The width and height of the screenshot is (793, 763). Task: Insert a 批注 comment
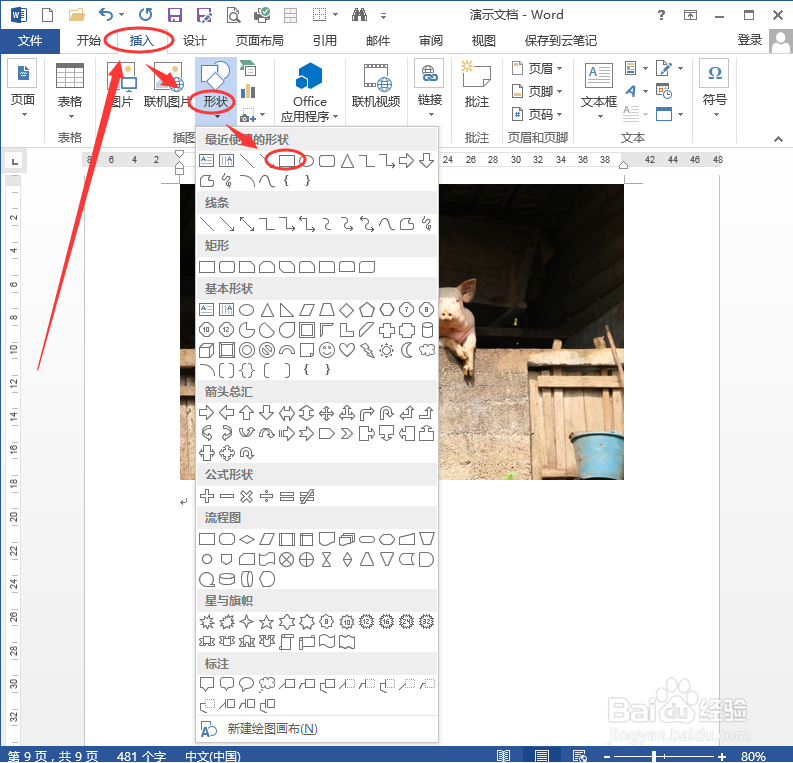pyautogui.click(x=476, y=85)
